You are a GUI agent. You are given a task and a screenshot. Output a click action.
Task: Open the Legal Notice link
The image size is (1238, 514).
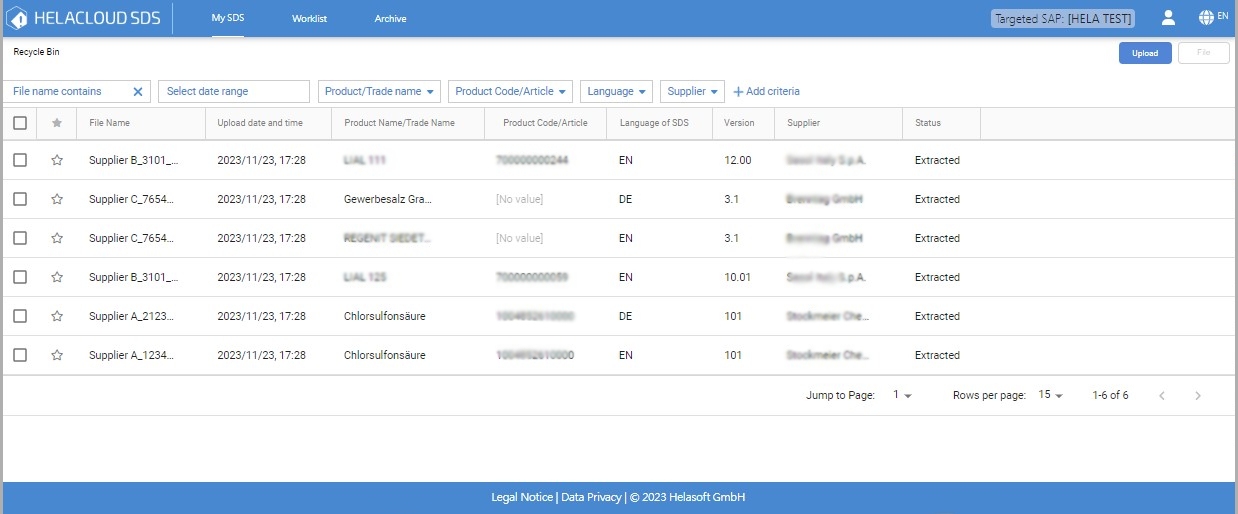[521, 497]
